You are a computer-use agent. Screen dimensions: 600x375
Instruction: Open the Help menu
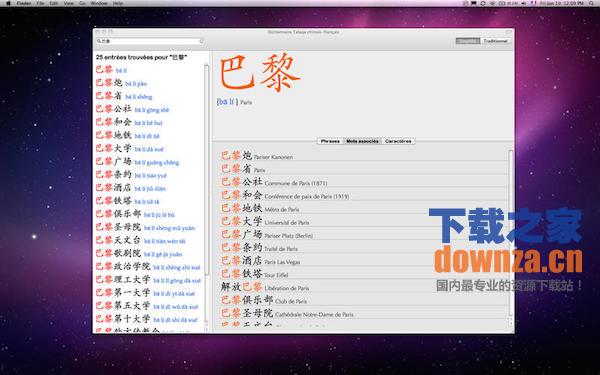[118, 3]
